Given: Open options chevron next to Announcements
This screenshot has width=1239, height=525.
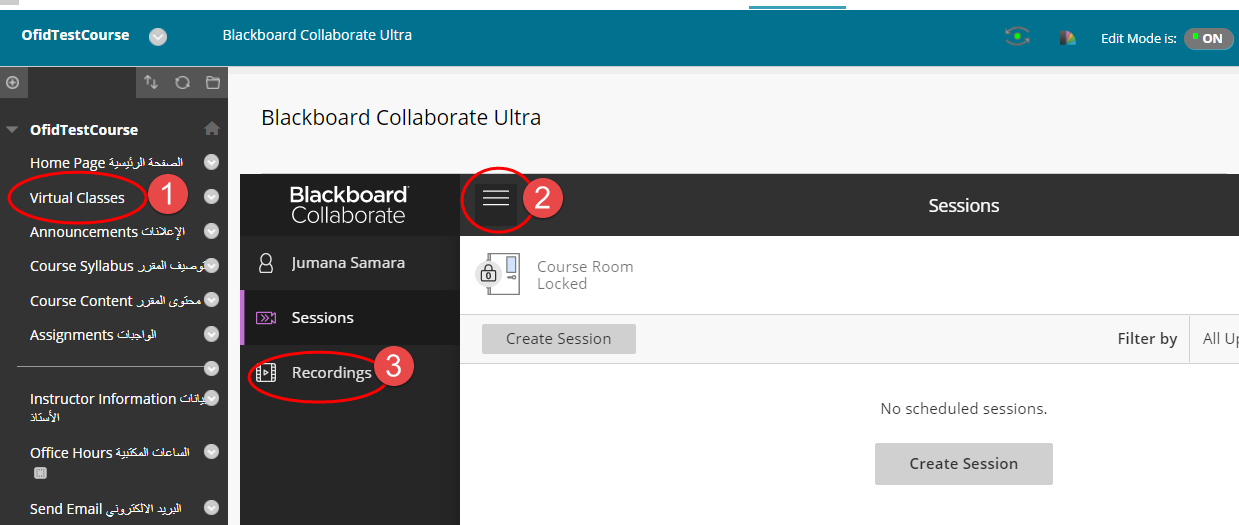Looking at the screenshot, I should tap(211, 231).
